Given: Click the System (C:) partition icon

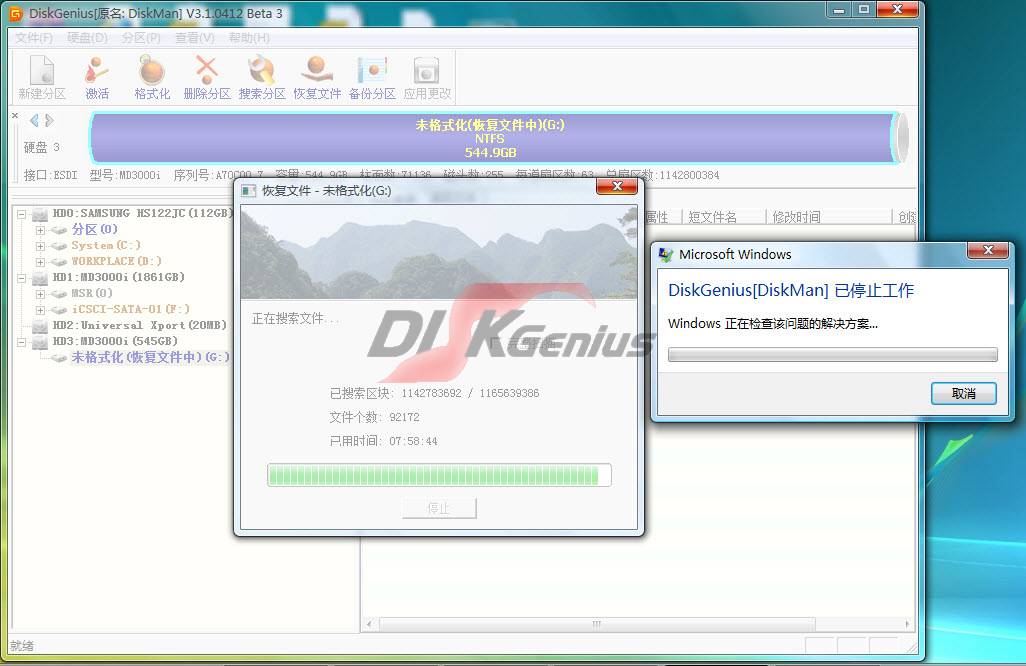Looking at the screenshot, I should 59,246.
